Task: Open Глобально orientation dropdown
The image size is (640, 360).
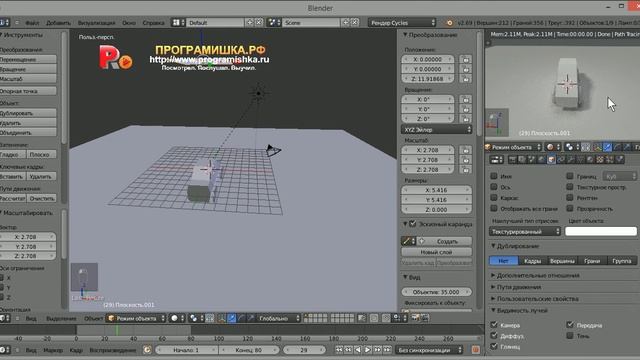Action: 279,318
